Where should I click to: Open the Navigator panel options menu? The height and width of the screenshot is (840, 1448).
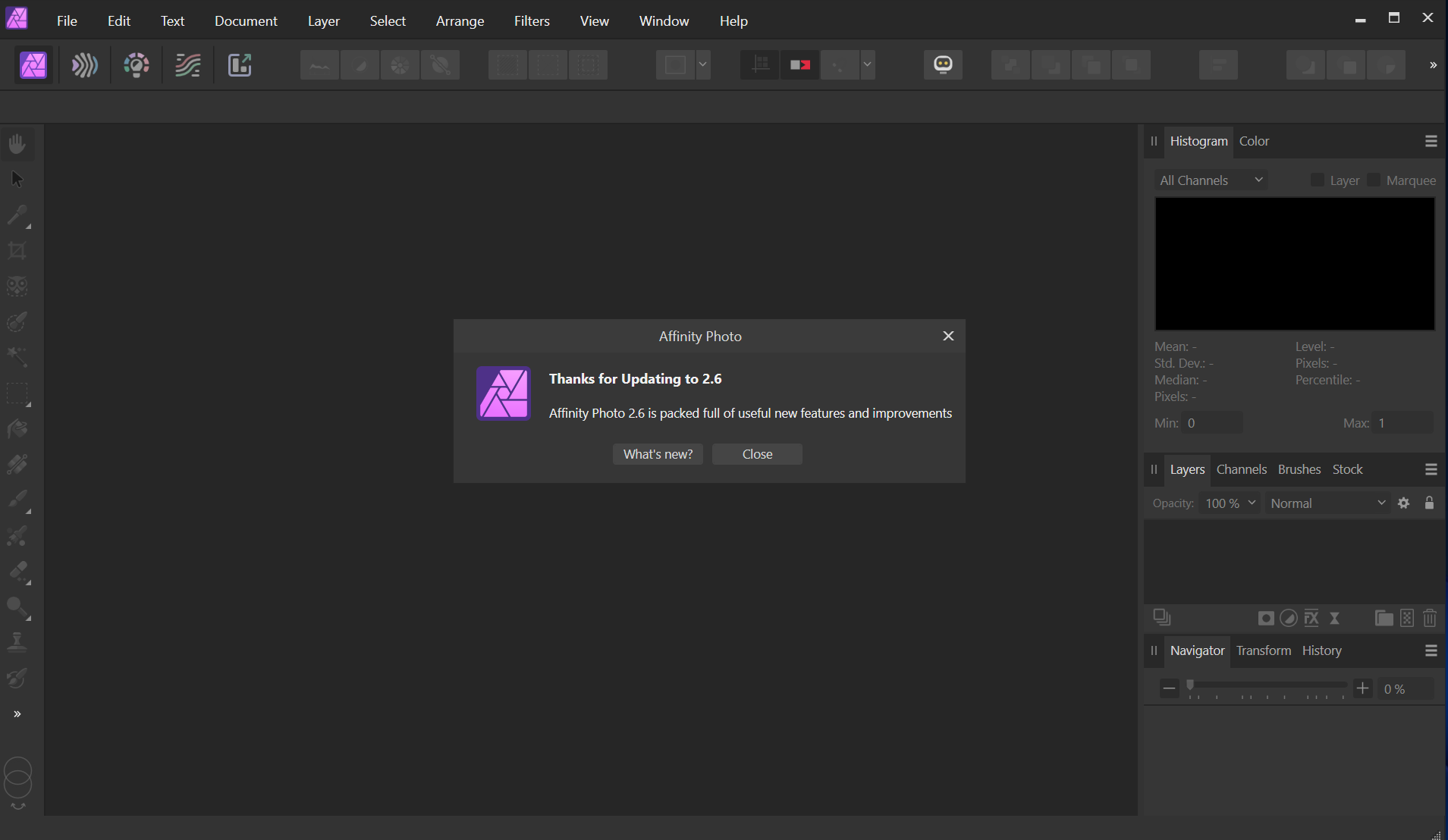click(x=1431, y=650)
